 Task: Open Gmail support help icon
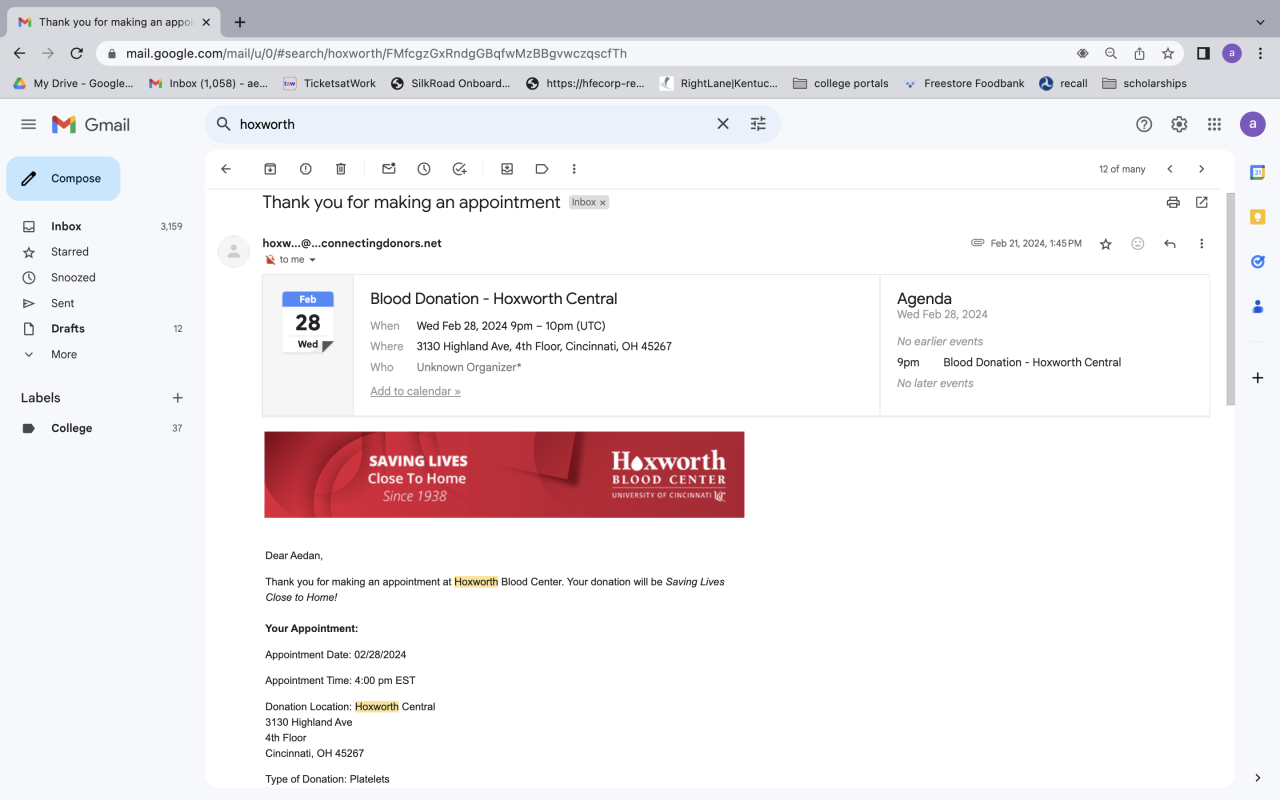pos(1144,124)
